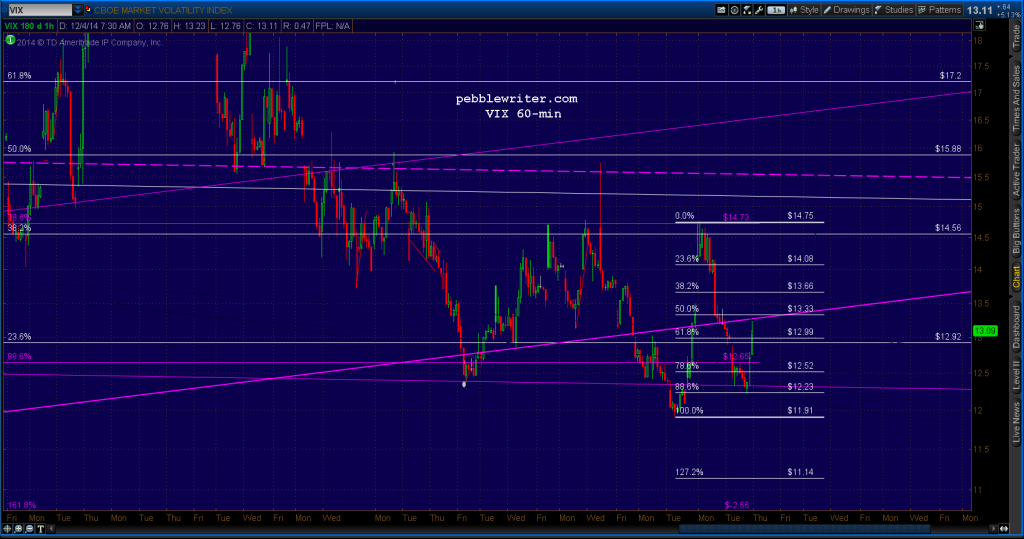Click the zoom icon at bottom right corner
Viewport: 1024px width, 539px height.
[x=1004, y=529]
